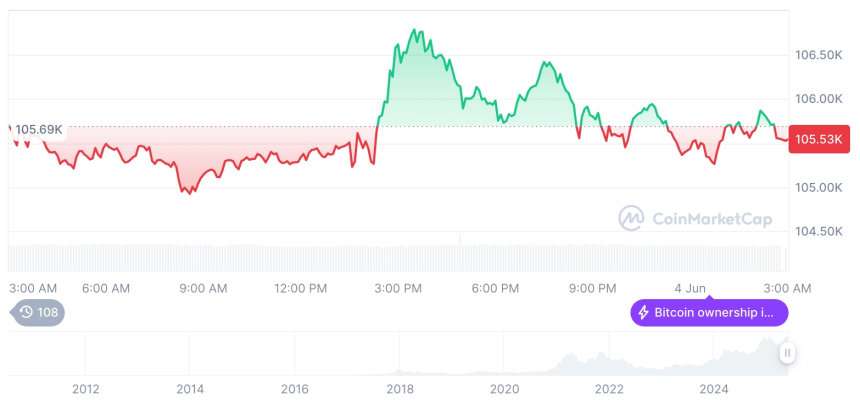Click the CoinMarketCap logo watermark icon
The height and width of the screenshot is (401, 860).
click(630, 217)
